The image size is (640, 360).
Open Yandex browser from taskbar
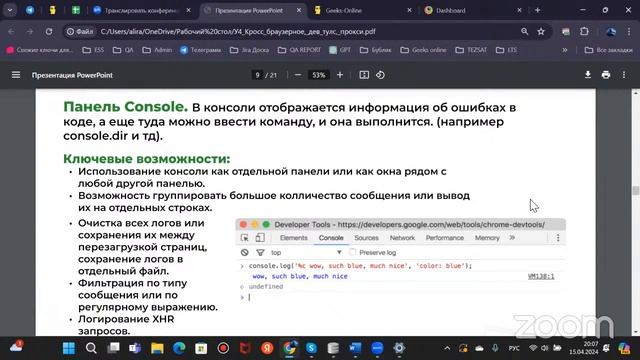tap(267, 348)
